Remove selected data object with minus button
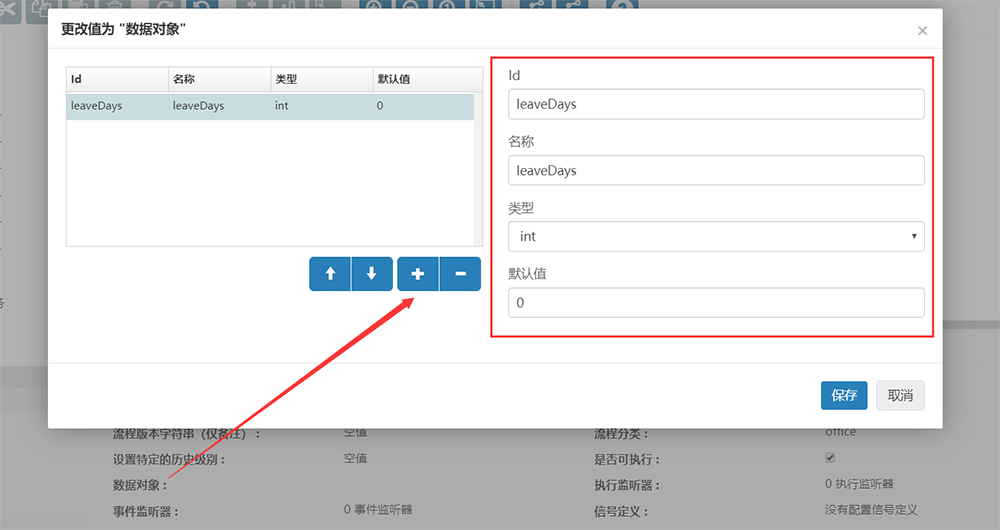1000x530 pixels. 460,274
